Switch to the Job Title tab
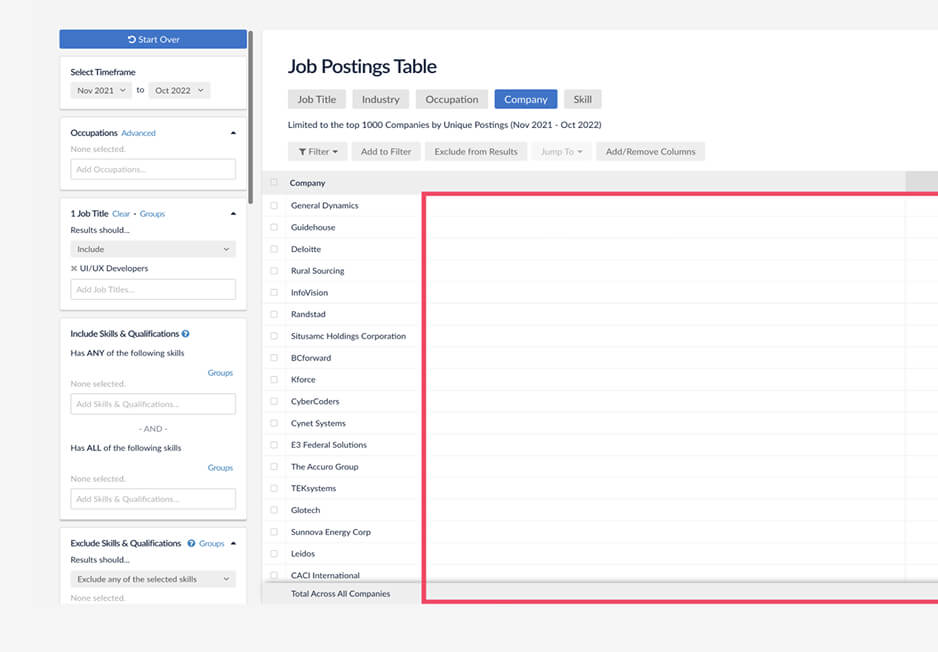 316,99
